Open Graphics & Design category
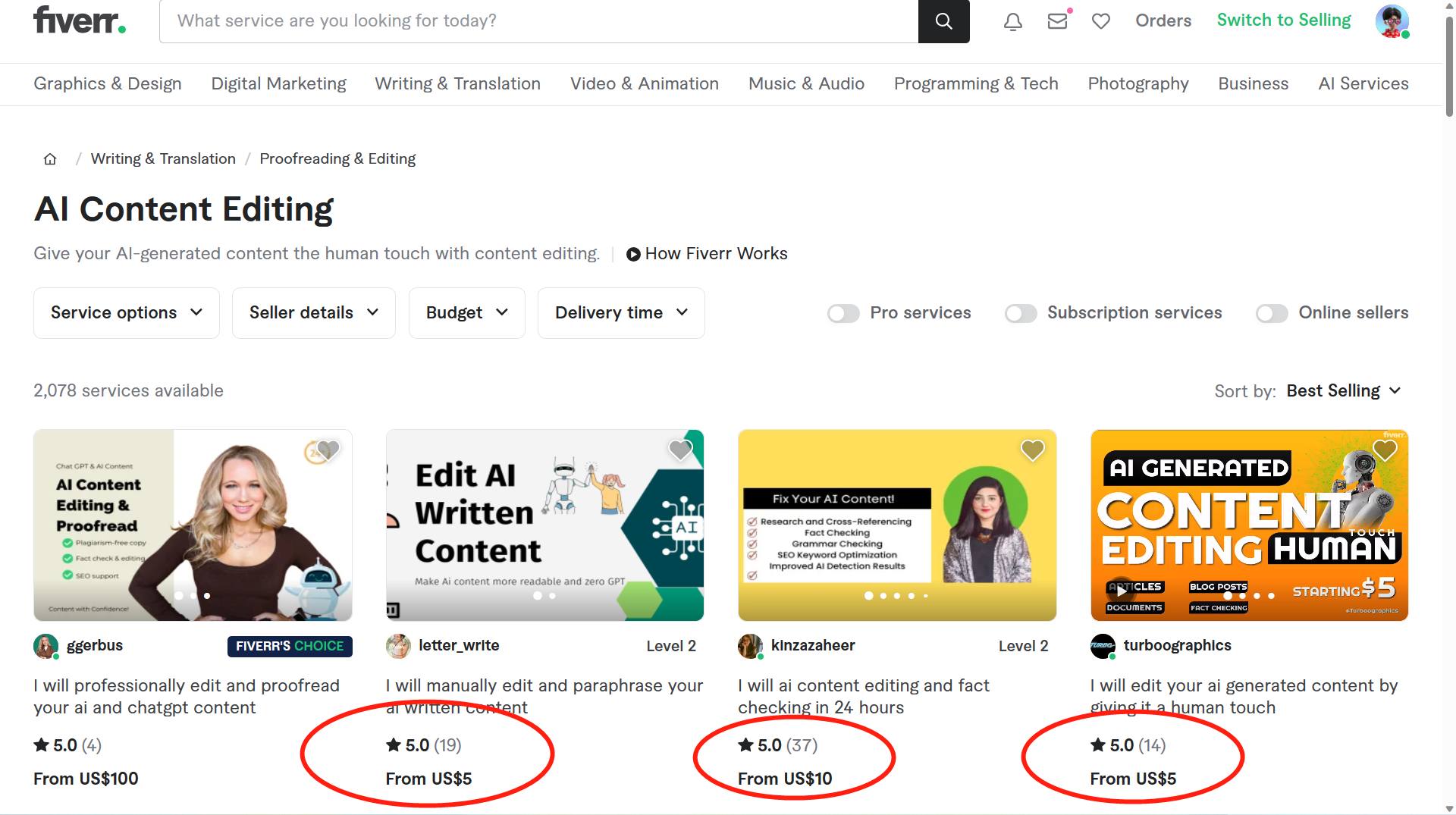Screen dimensions: 1456x815 108,83
